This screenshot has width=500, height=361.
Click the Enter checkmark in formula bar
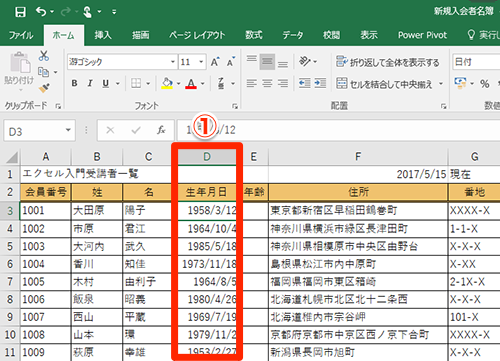coord(136,130)
